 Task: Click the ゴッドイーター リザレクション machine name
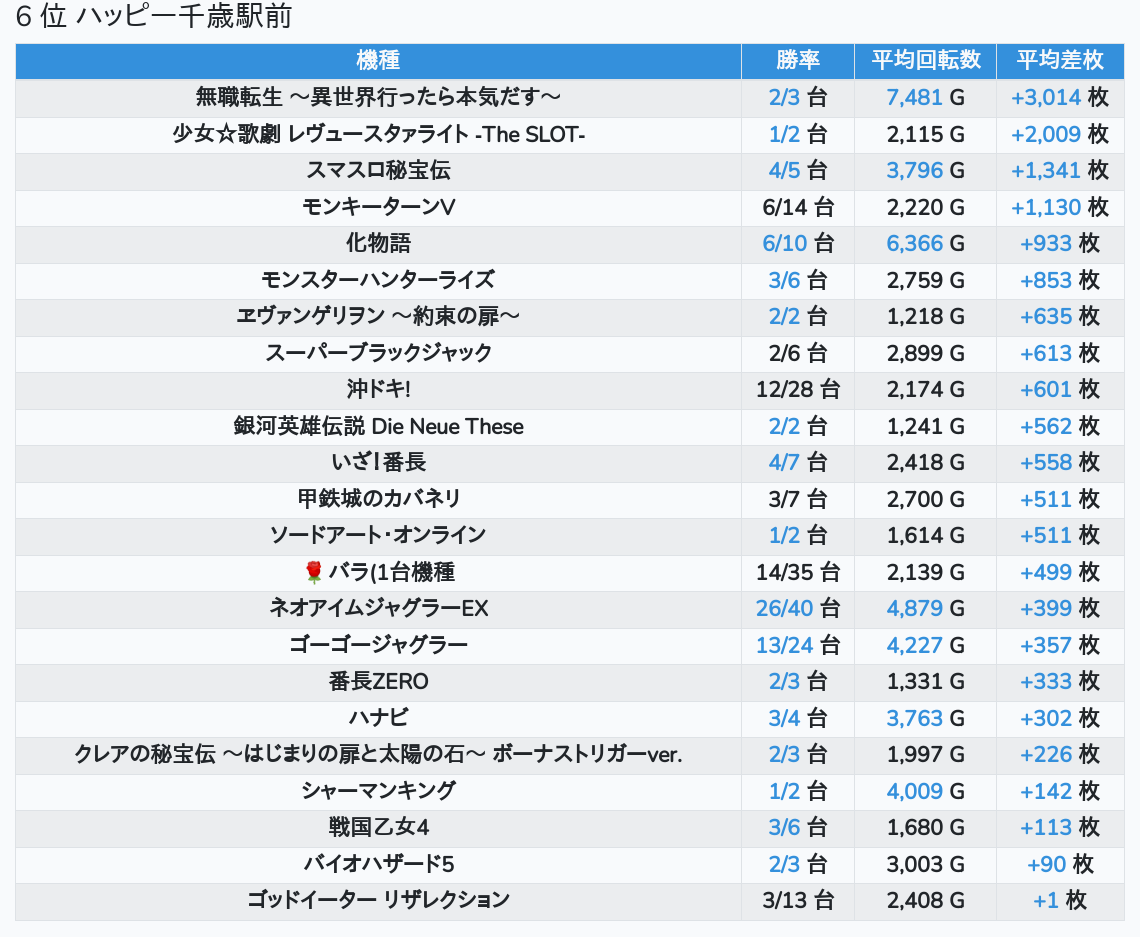378,900
